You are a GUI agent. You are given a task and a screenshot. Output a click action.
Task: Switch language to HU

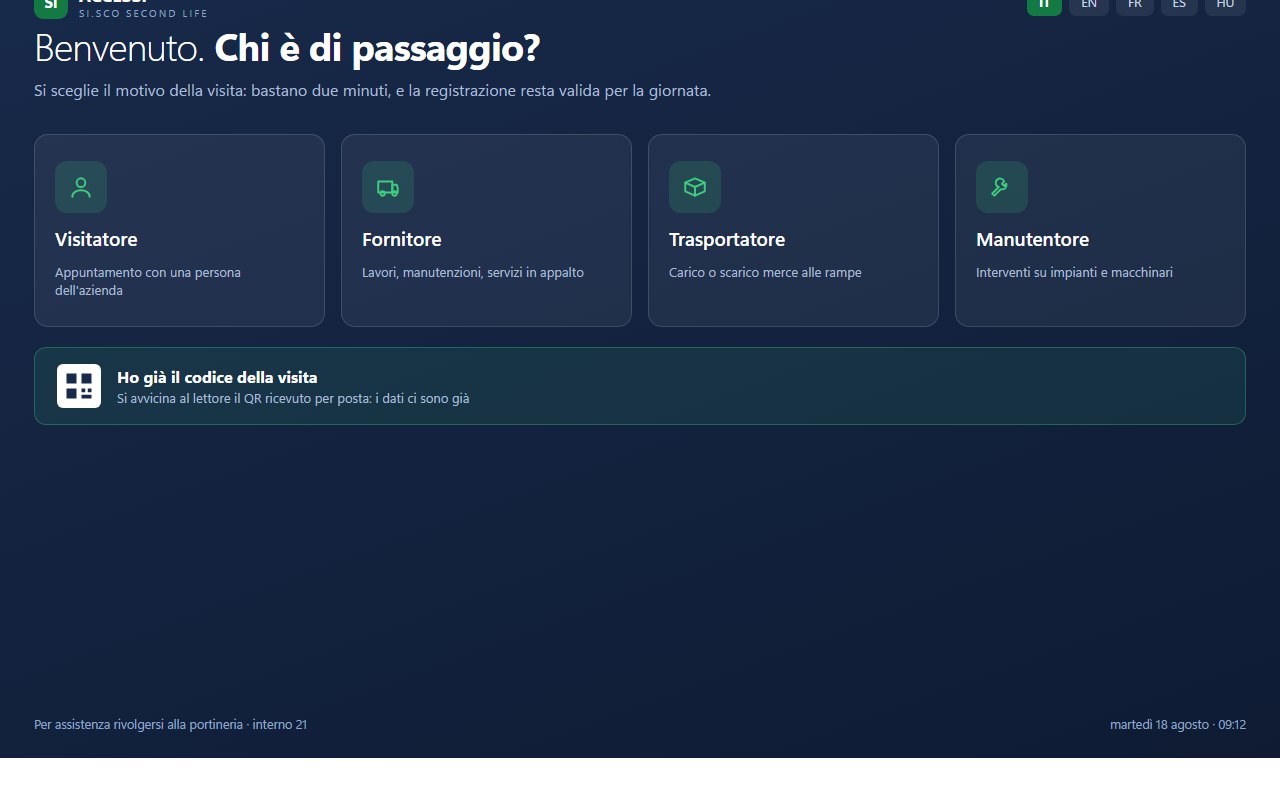coord(1225,4)
